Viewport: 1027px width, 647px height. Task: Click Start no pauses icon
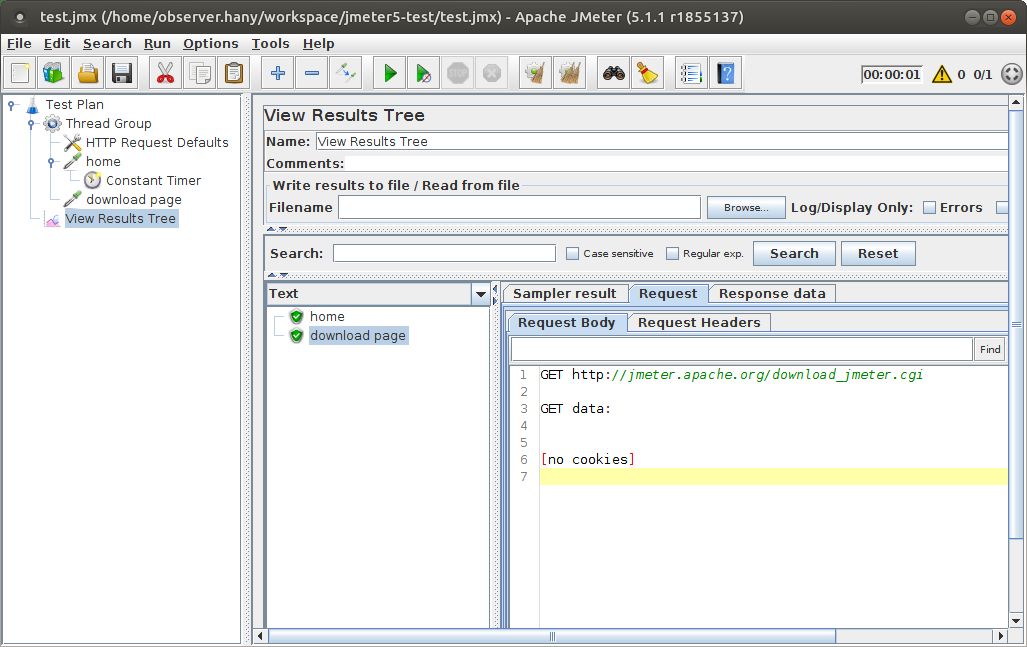(x=424, y=73)
